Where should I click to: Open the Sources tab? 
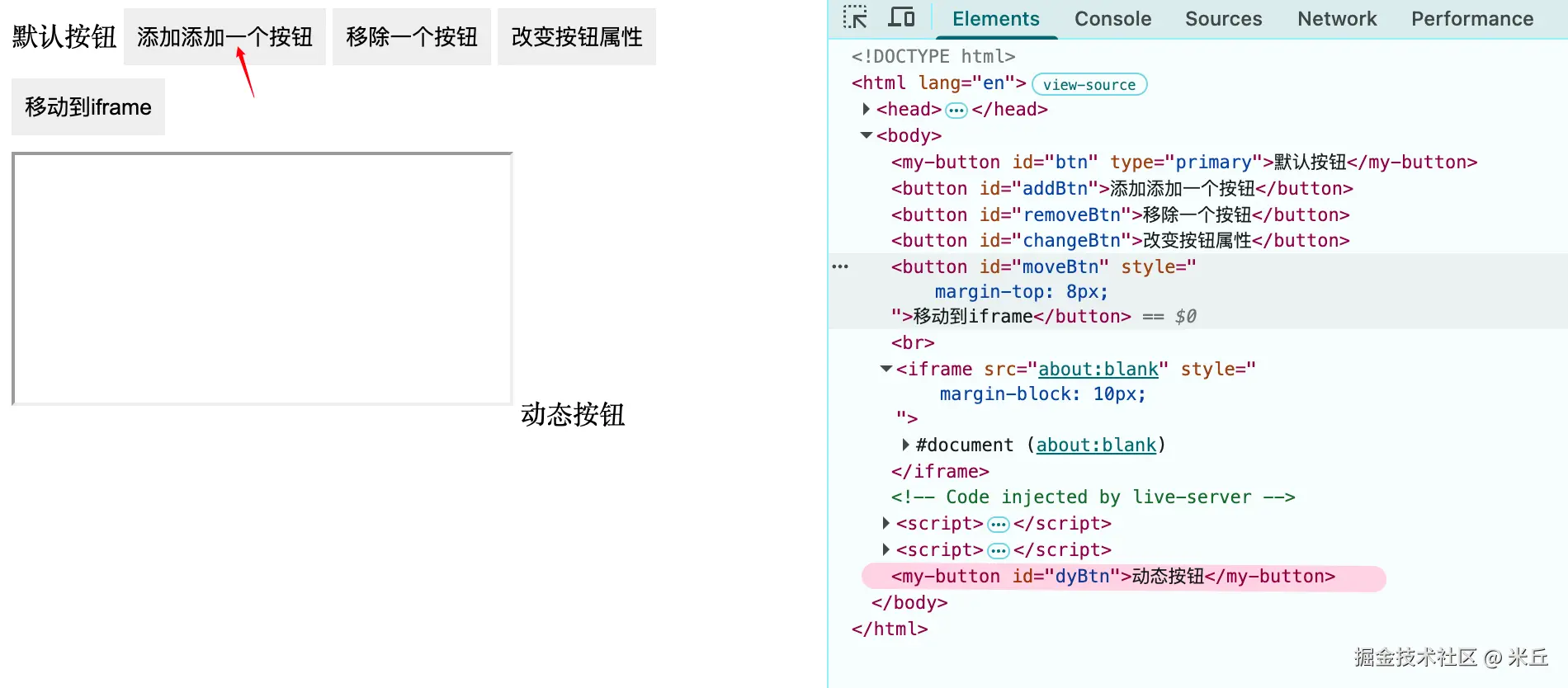click(1223, 19)
